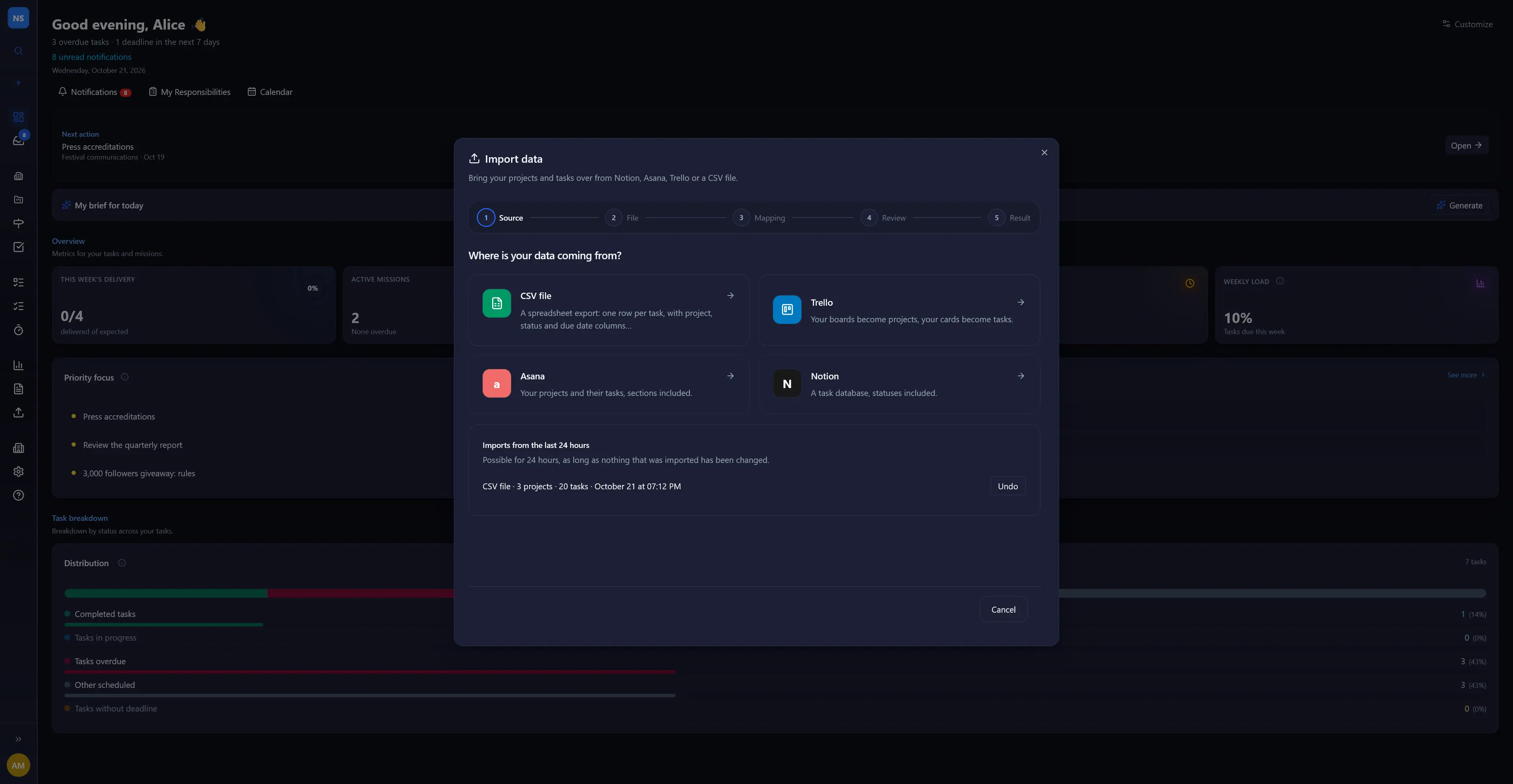Choose Asana via its arrow
The height and width of the screenshot is (784, 1513).
730,376
